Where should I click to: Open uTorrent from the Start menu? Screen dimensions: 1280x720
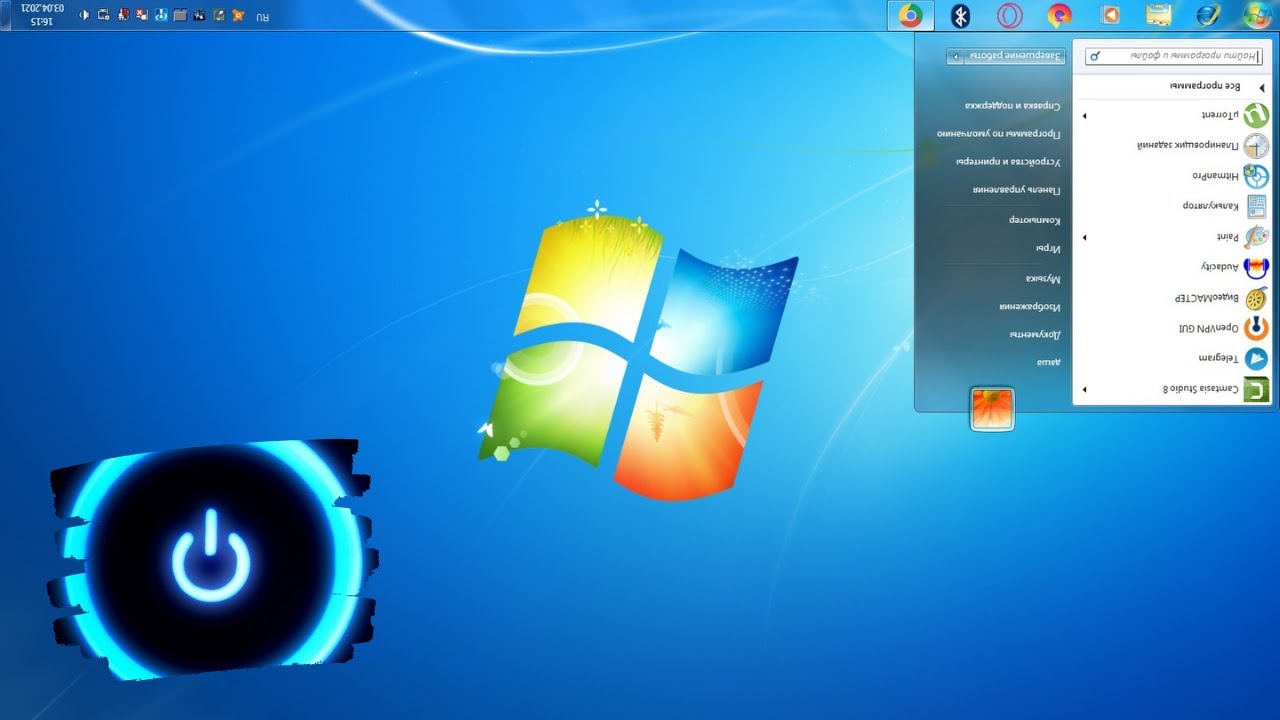point(1176,116)
